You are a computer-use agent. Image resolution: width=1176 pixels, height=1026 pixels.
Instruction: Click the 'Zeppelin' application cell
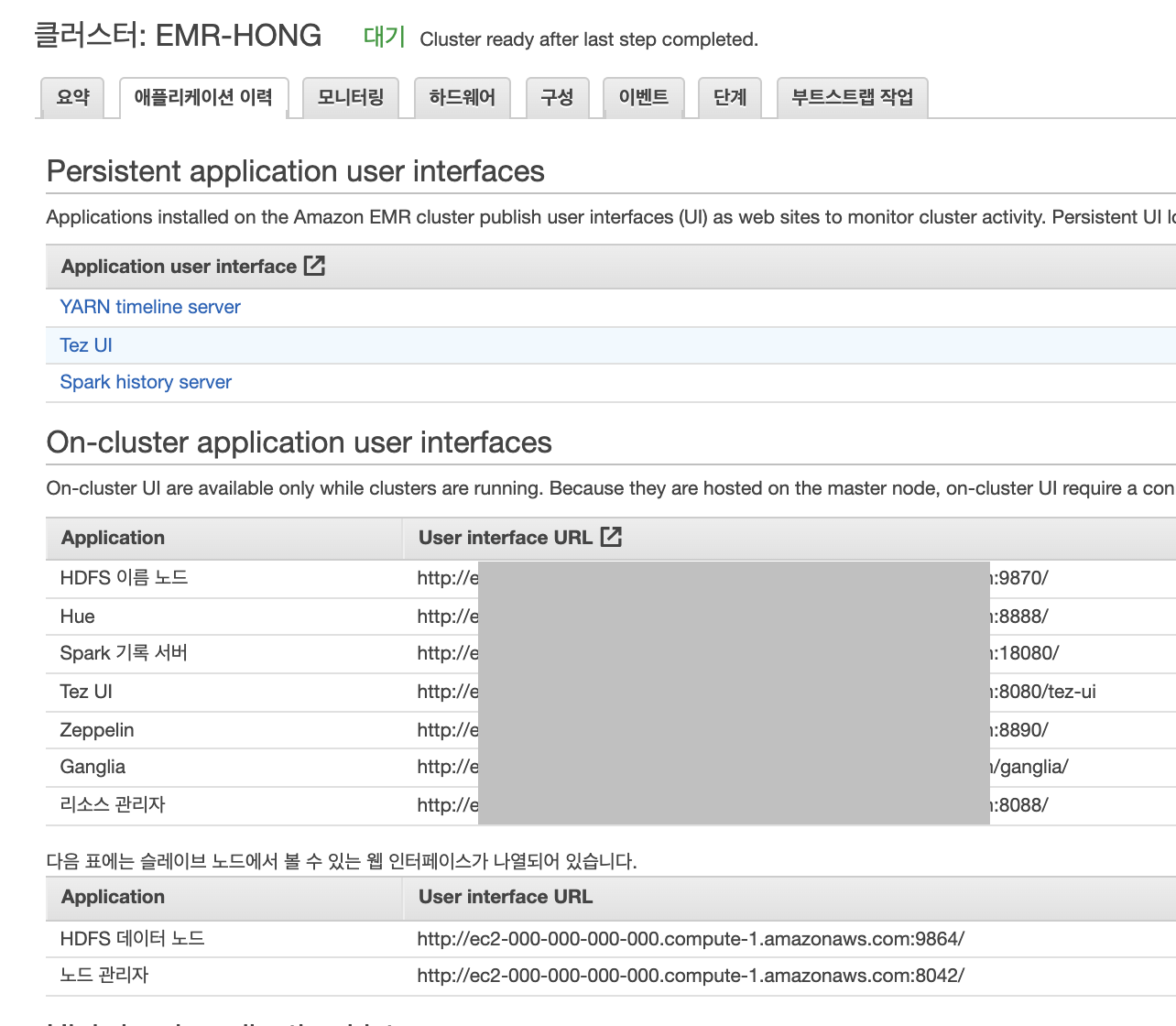pyautogui.click(x=97, y=730)
